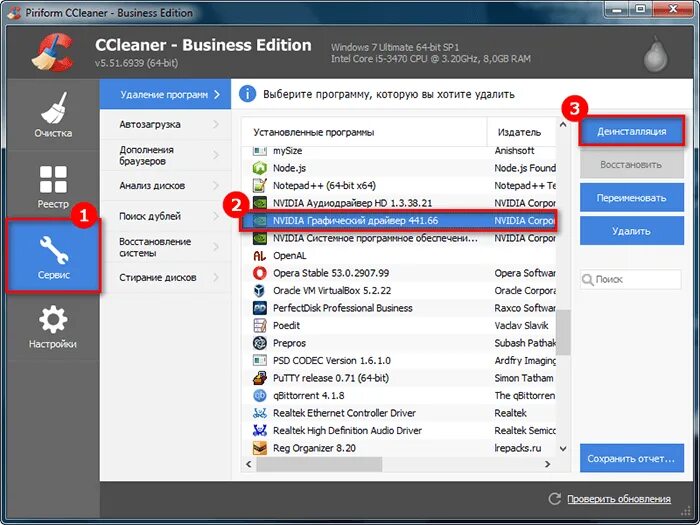
Task: Click the Node.js program icon
Action: (x=259, y=168)
